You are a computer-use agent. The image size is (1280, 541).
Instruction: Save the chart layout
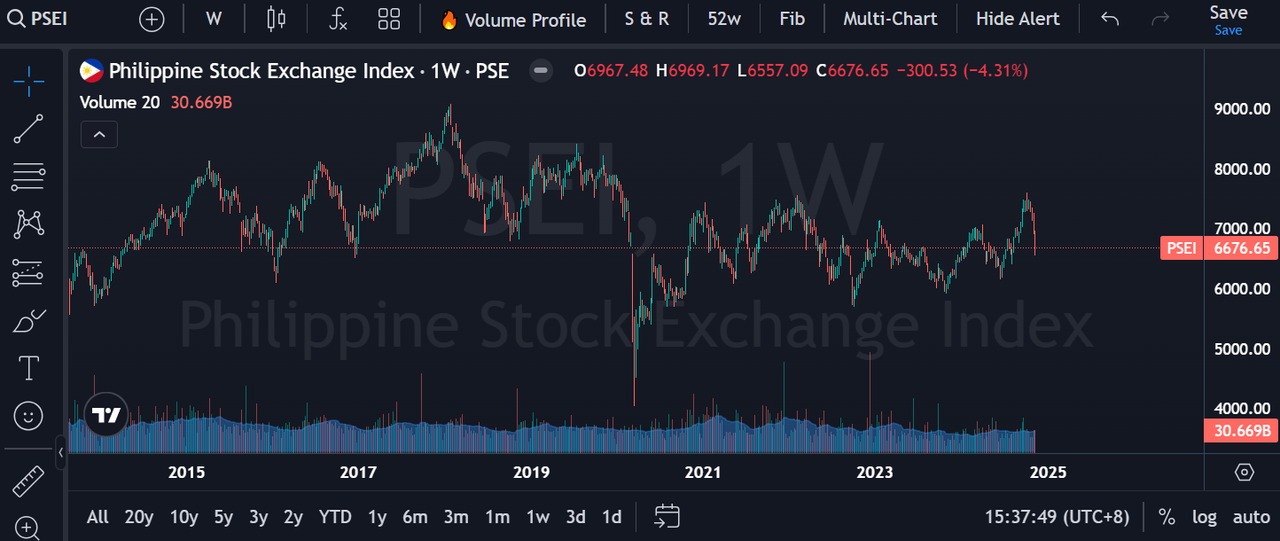point(1228,19)
